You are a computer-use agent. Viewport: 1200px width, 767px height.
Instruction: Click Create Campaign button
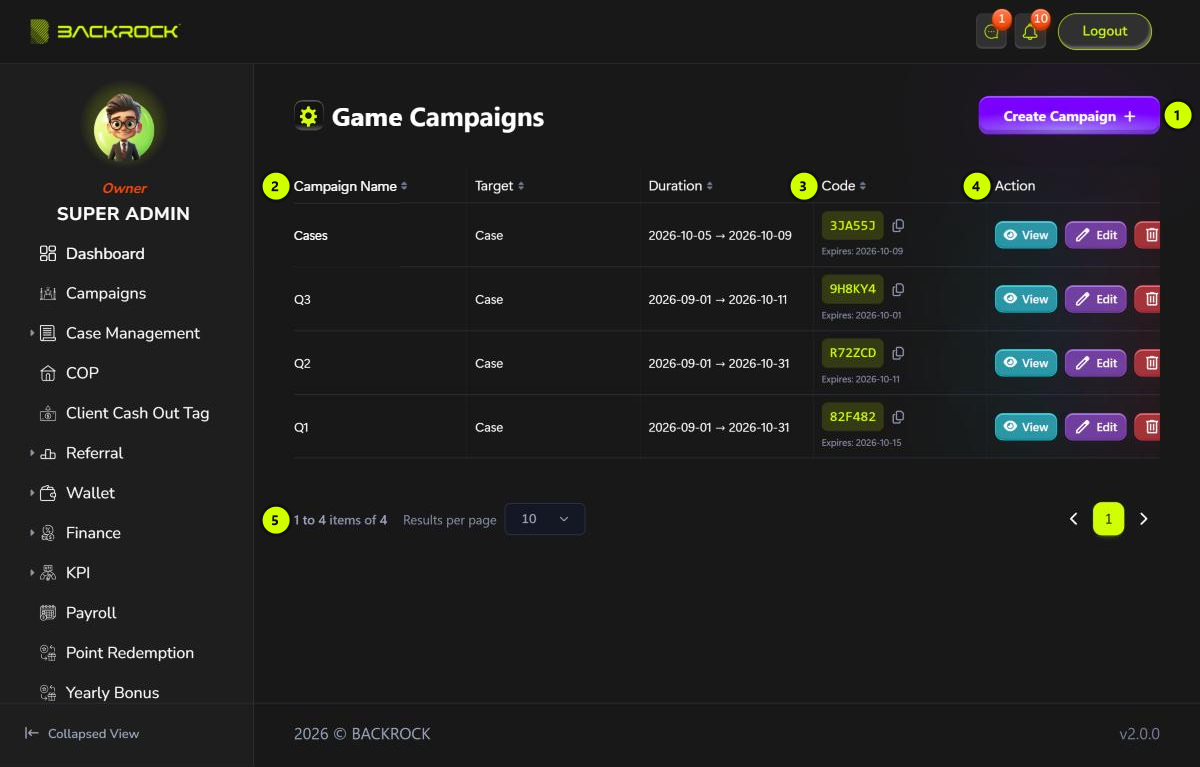(1069, 116)
